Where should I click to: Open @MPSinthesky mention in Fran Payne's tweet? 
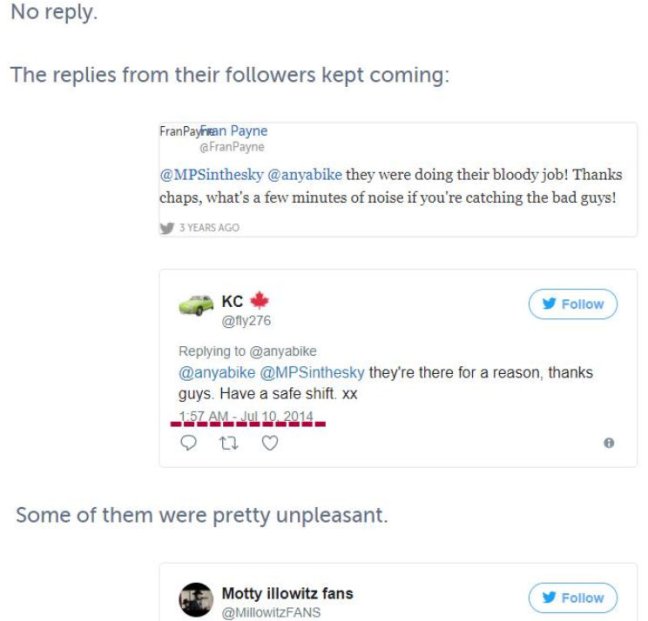(211, 173)
